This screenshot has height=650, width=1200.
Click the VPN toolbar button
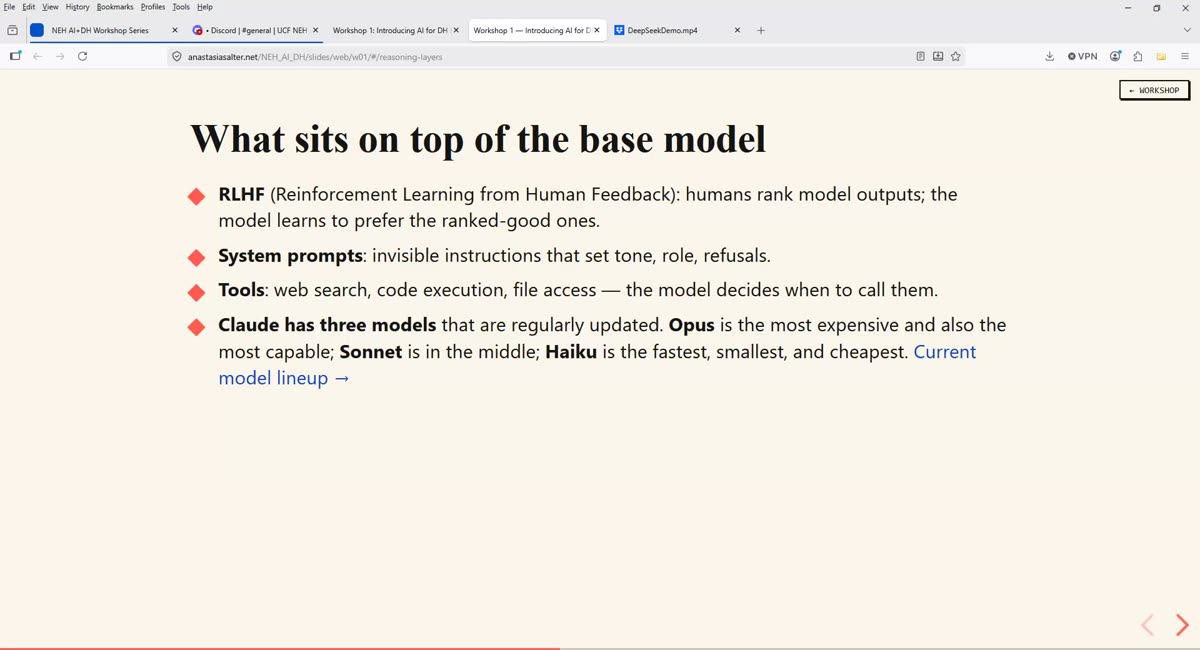pyautogui.click(x=1082, y=56)
